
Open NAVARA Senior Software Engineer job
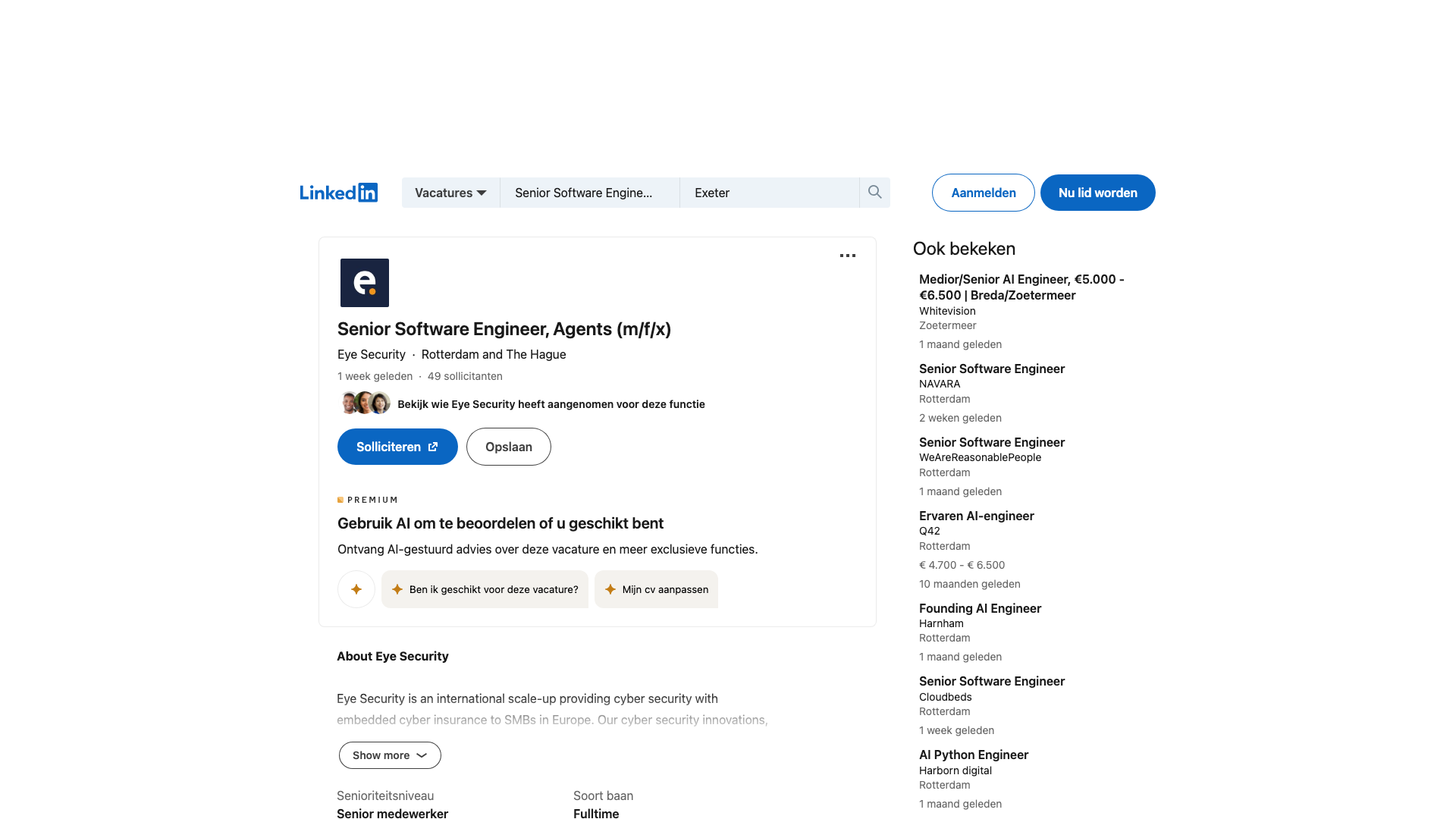pos(992,369)
